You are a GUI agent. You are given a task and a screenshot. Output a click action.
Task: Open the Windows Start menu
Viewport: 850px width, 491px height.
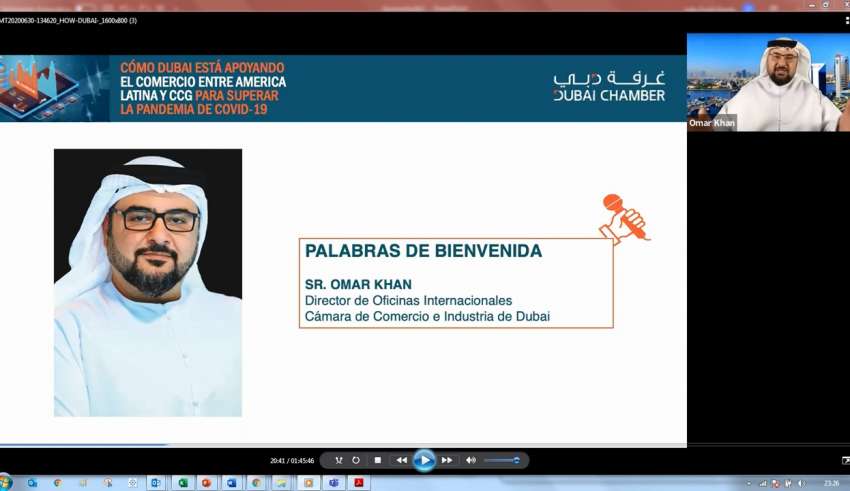[6, 483]
